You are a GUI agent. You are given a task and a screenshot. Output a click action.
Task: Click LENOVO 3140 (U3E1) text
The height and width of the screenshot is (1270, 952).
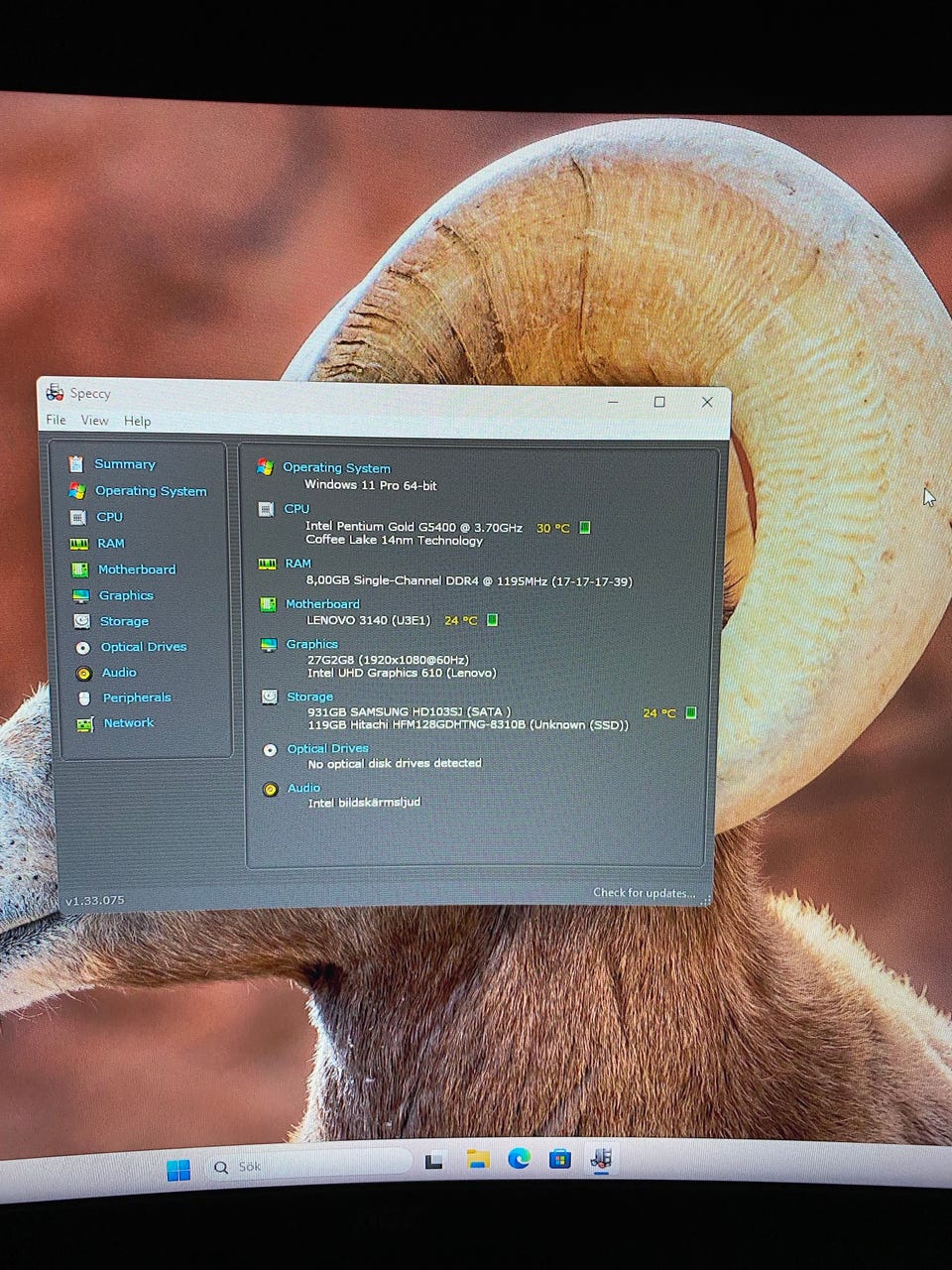[369, 620]
